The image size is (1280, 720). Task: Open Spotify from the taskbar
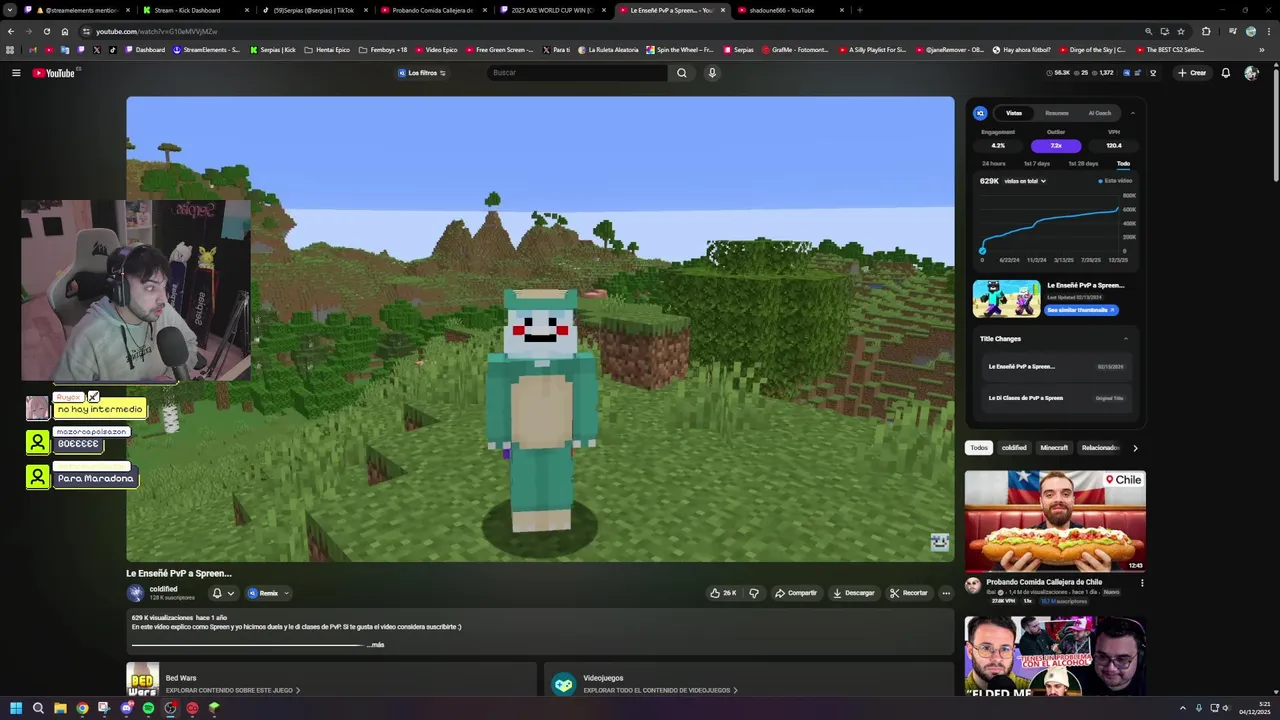[148, 708]
